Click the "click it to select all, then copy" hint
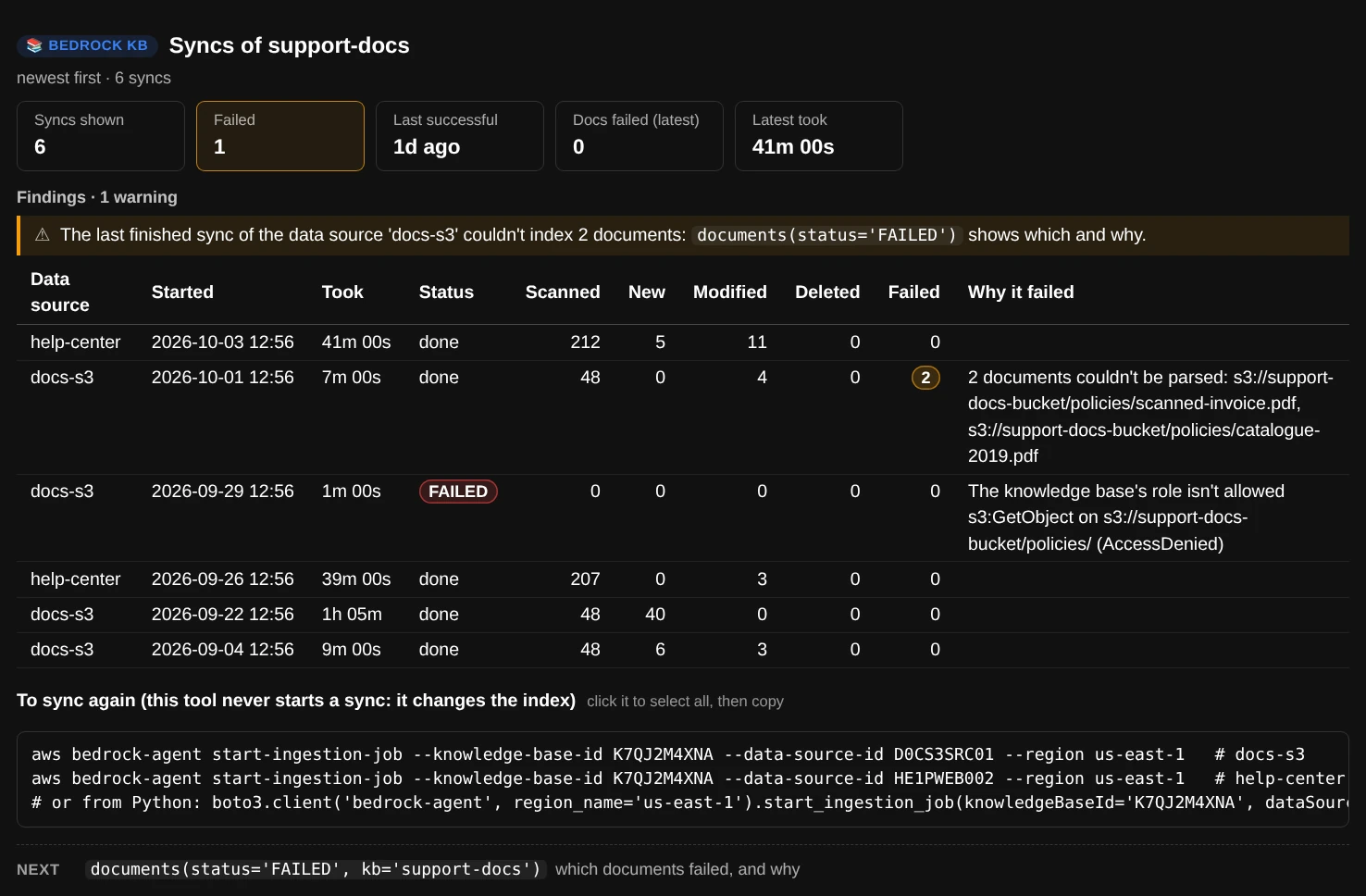Image resolution: width=1366 pixels, height=896 pixels. point(685,702)
